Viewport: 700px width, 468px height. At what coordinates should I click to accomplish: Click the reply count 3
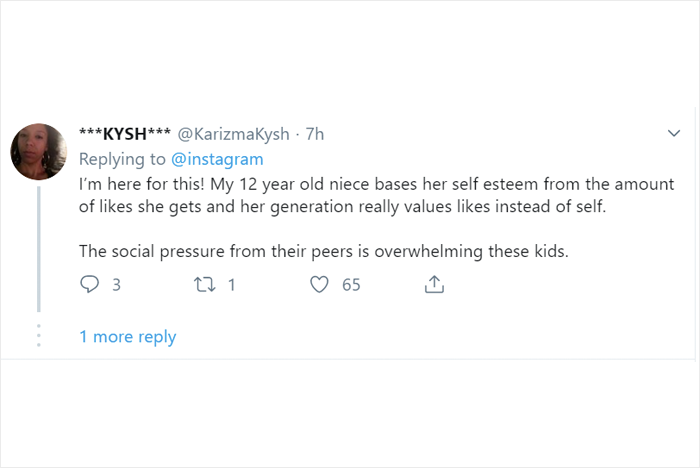tap(116, 285)
